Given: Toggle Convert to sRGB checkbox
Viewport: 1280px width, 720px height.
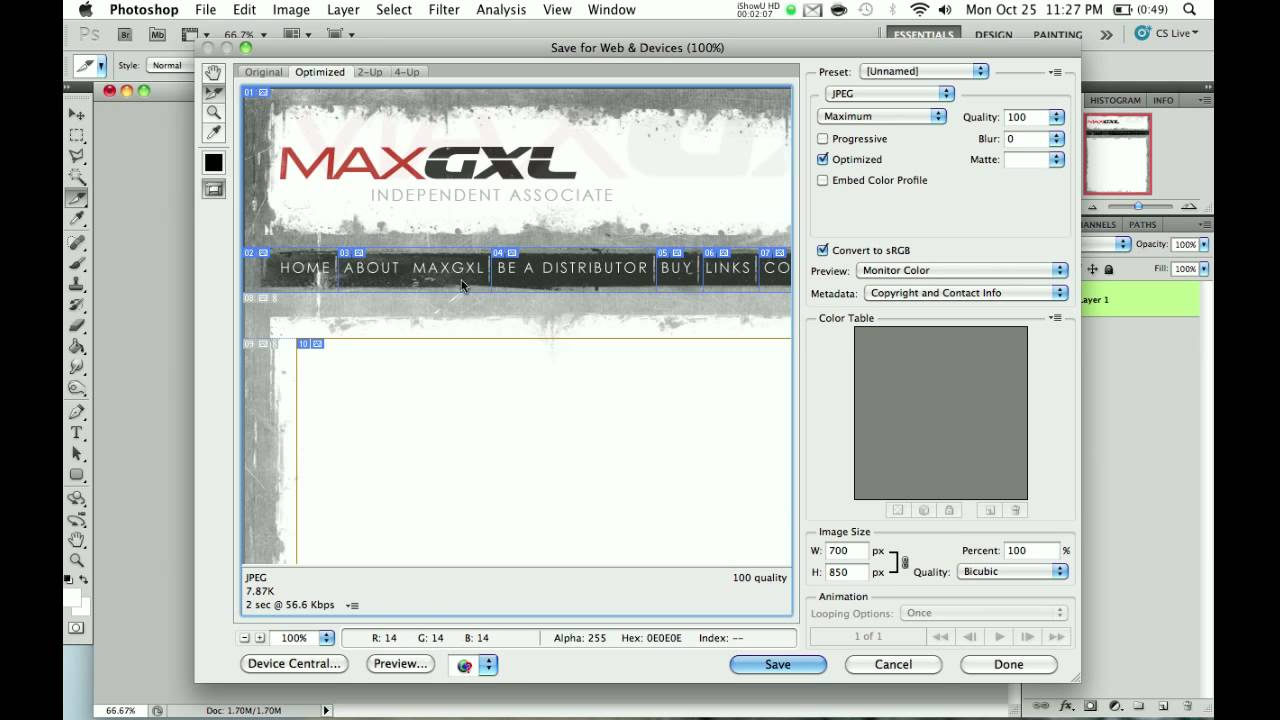Looking at the screenshot, I should tap(823, 250).
